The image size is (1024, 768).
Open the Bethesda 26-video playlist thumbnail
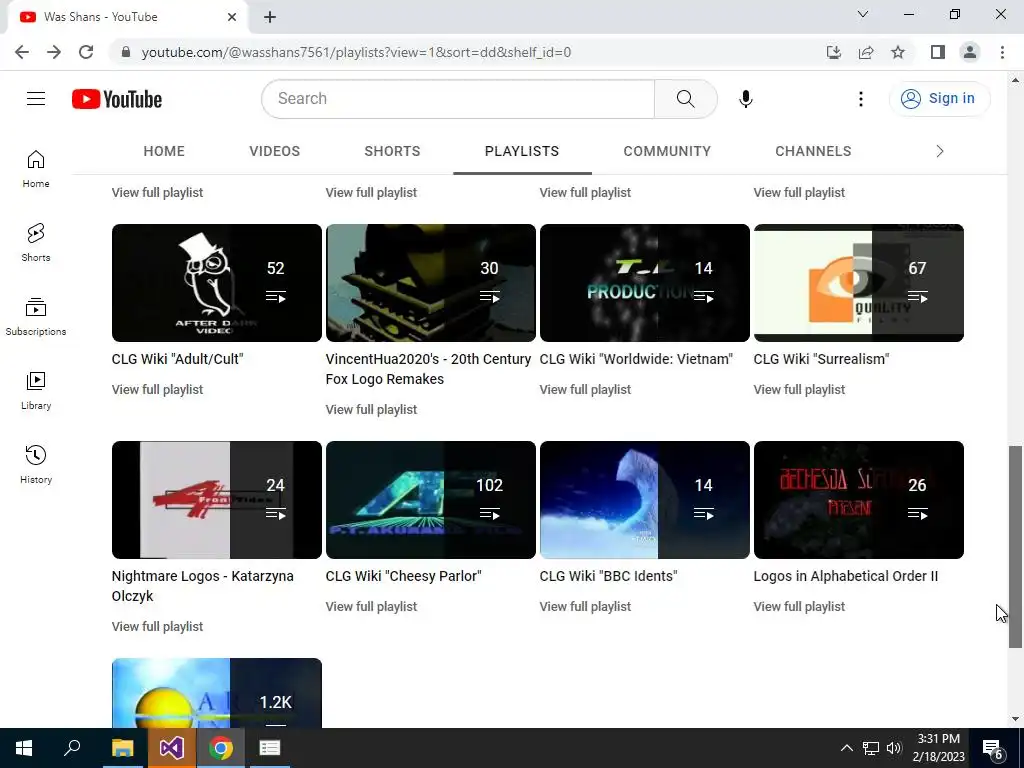pyautogui.click(x=859, y=500)
